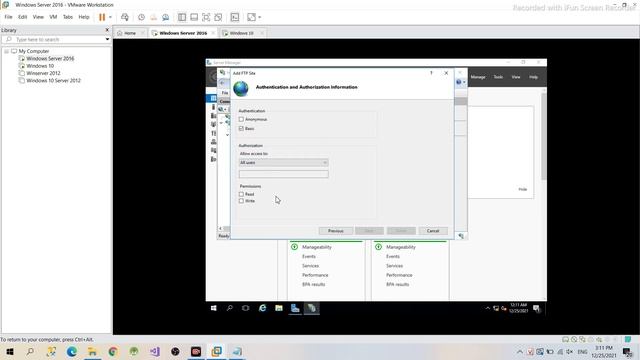Open the power options arrow beside Pause
This screenshot has width=640, height=360.
coord(110,17)
